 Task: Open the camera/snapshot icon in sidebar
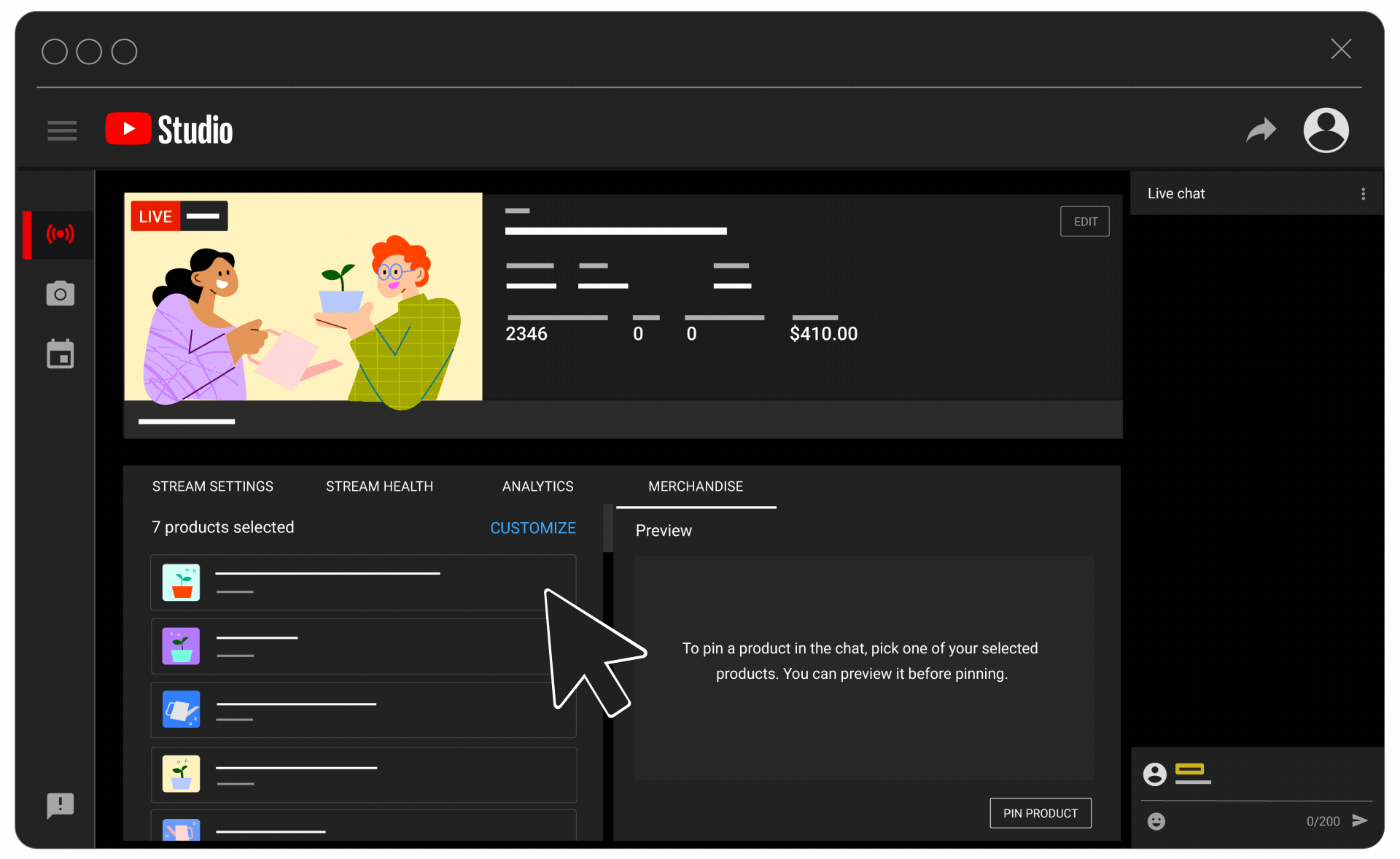(58, 293)
